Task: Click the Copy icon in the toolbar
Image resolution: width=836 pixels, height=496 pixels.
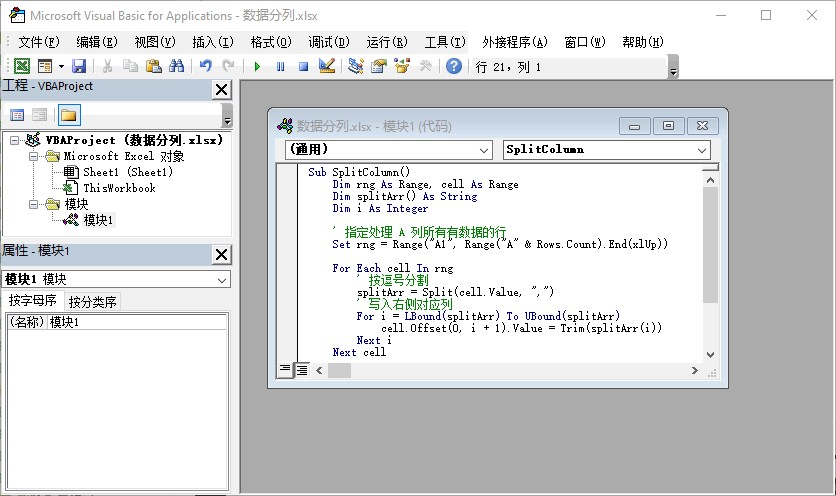Action: click(x=130, y=66)
